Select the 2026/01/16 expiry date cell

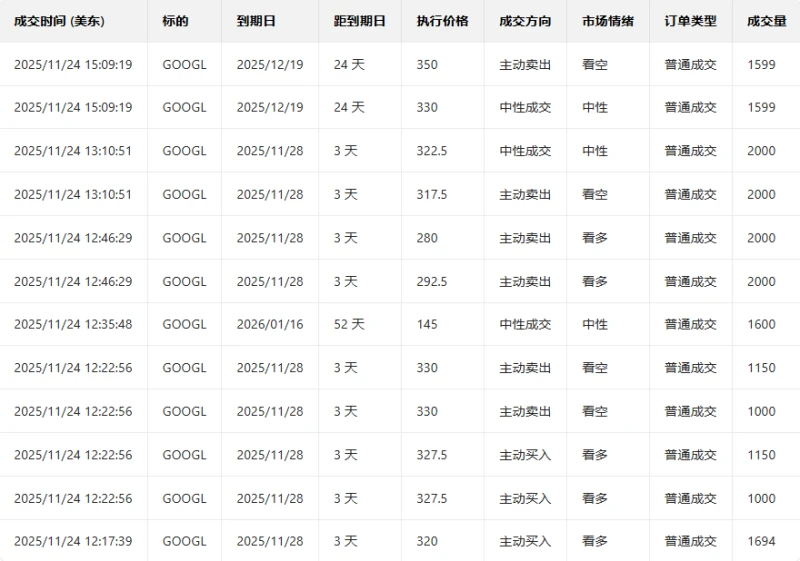pyautogui.click(x=269, y=324)
